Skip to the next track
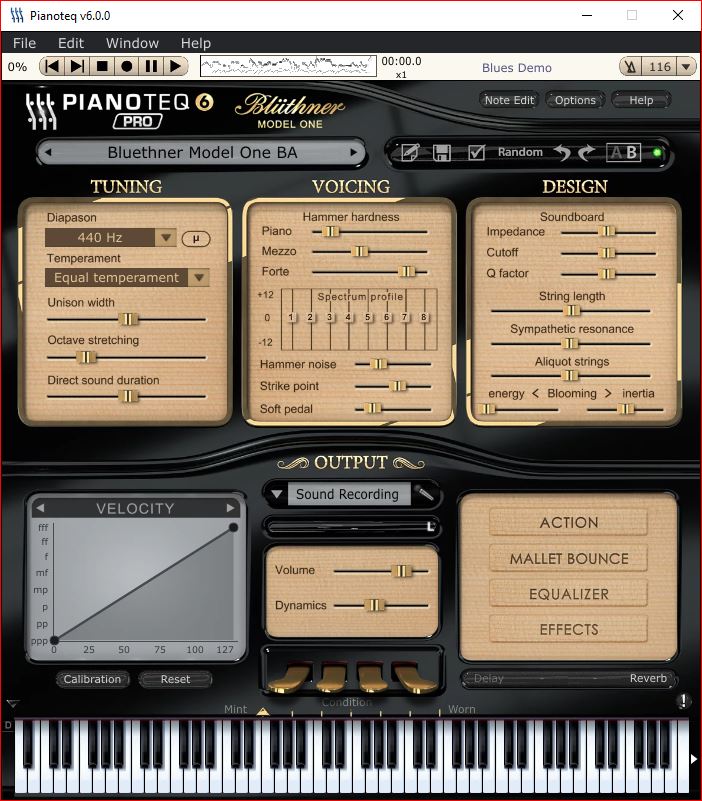This screenshot has width=702, height=801. pyautogui.click(x=77, y=66)
